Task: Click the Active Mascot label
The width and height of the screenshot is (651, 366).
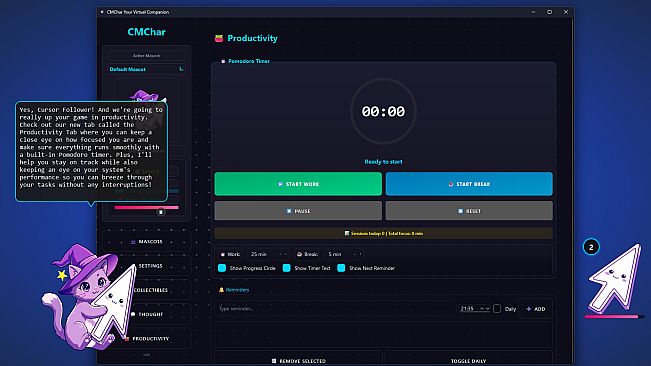Action: tap(146, 55)
